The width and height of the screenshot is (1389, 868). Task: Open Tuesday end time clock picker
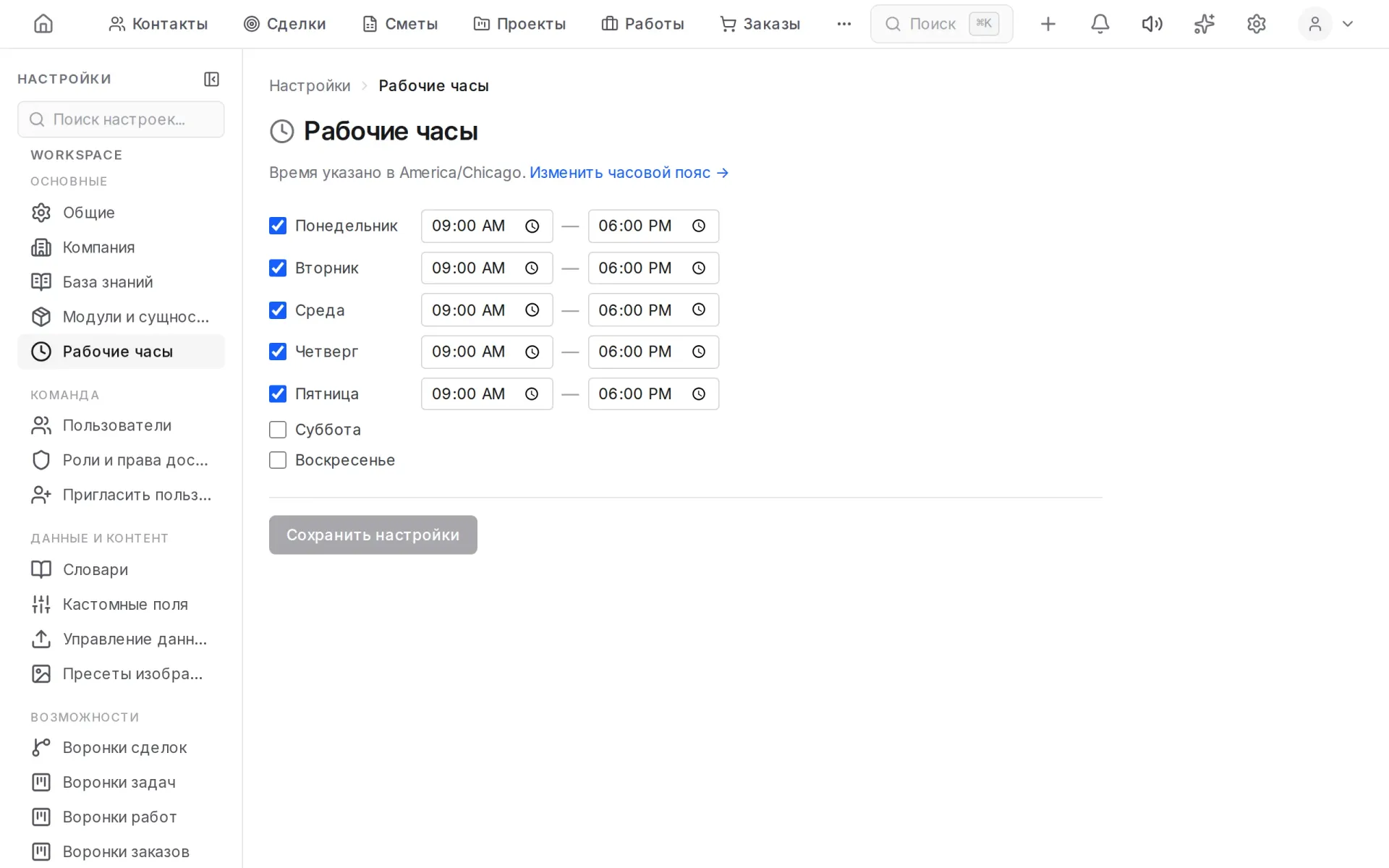tap(698, 268)
